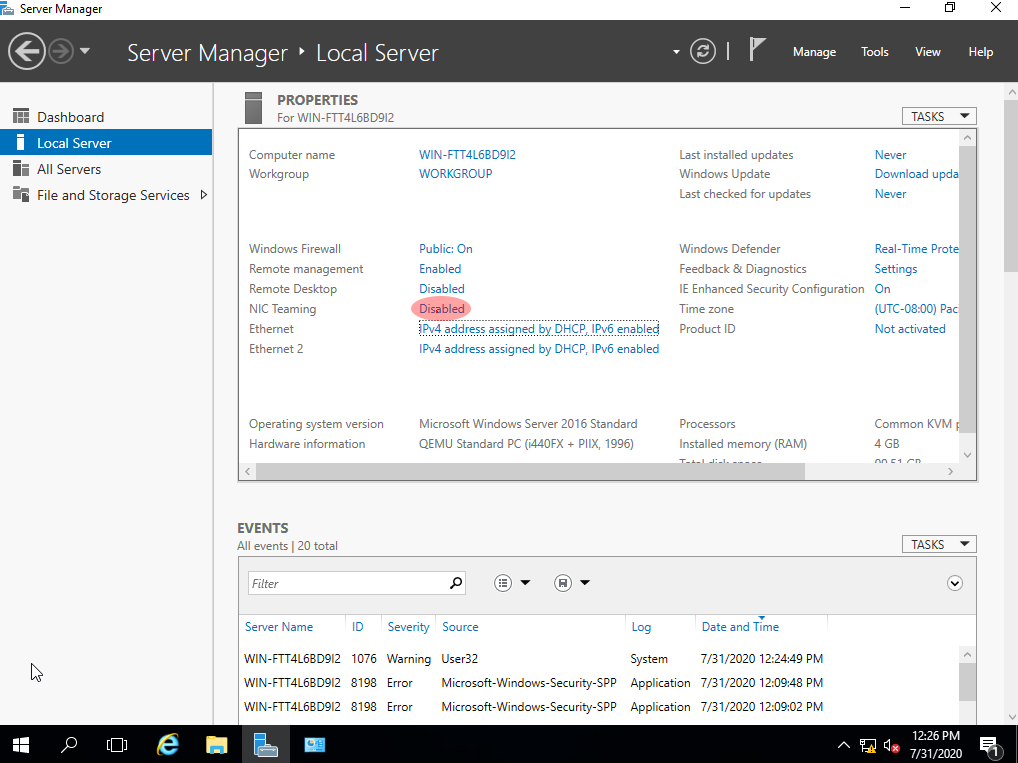Open the Properties TASKS dropdown
This screenshot has width=1018, height=763.
[x=938, y=115]
